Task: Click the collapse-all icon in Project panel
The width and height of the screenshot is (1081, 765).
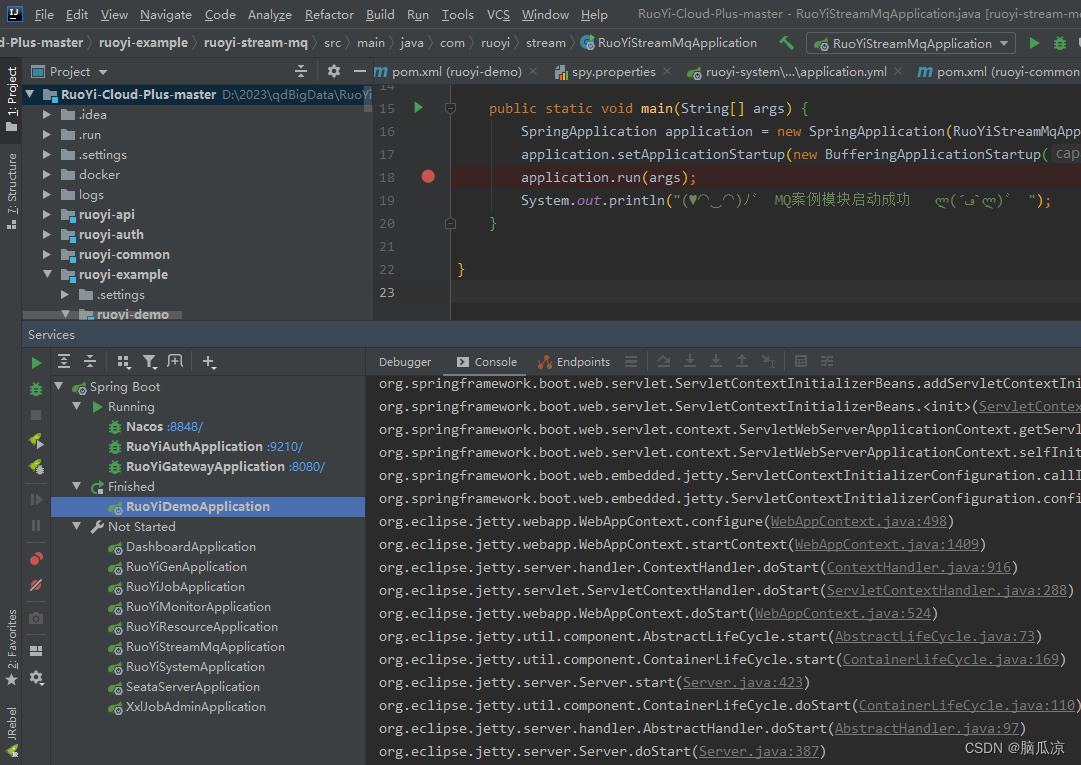Action: [x=301, y=71]
